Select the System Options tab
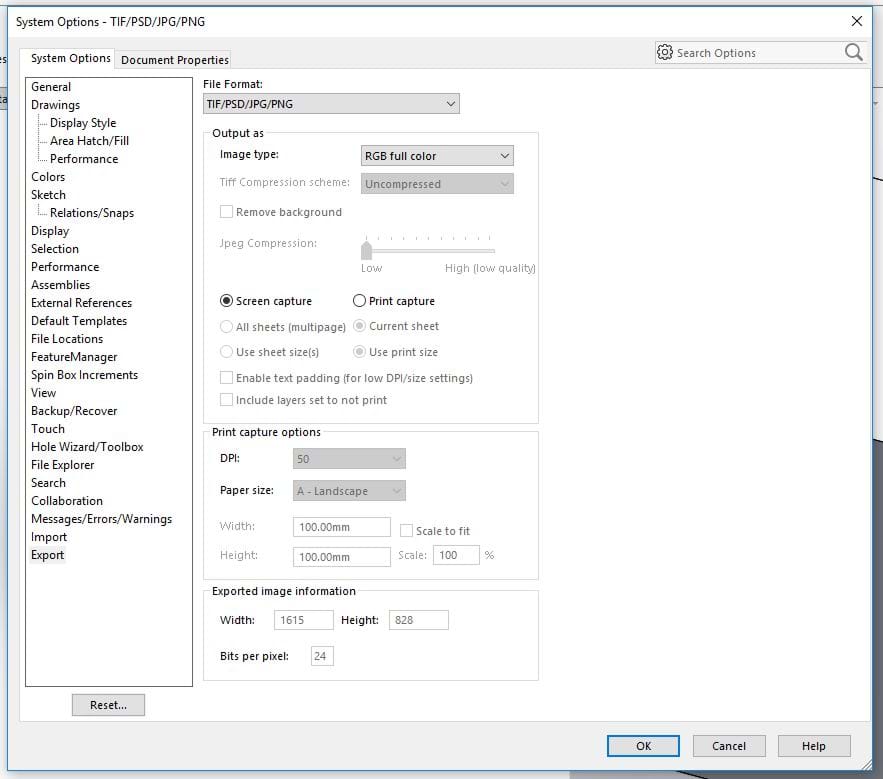 pyautogui.click(x=70, y=59)
